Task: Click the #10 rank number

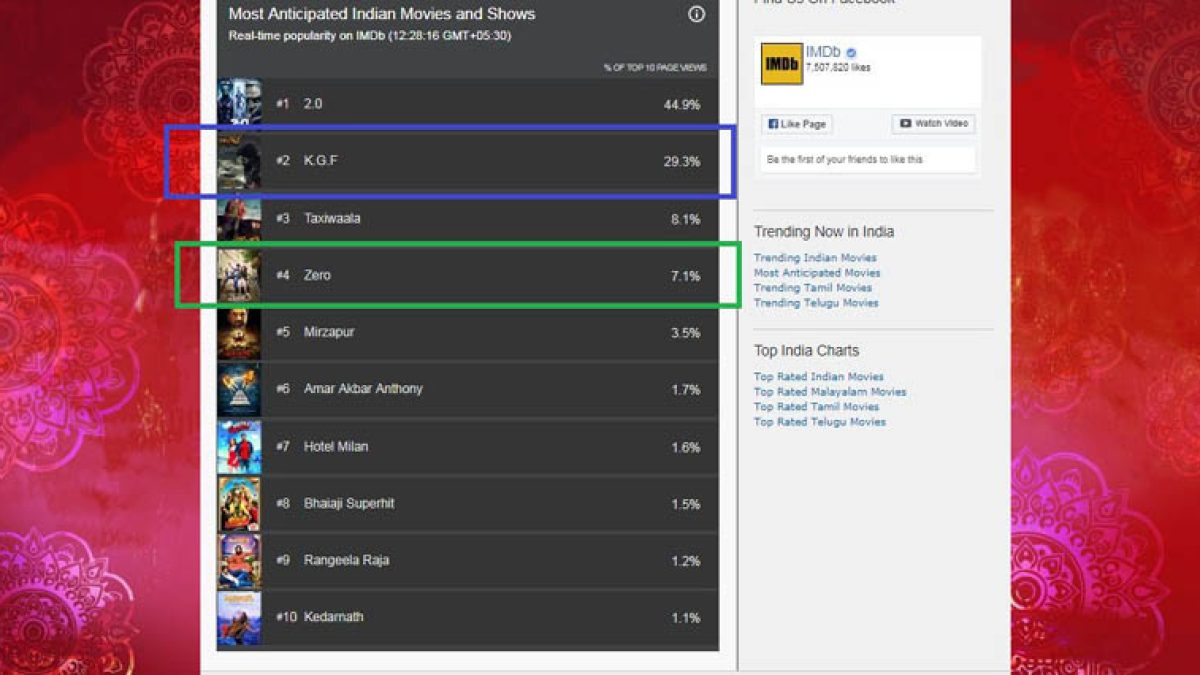Action: [x=287, y=618]
